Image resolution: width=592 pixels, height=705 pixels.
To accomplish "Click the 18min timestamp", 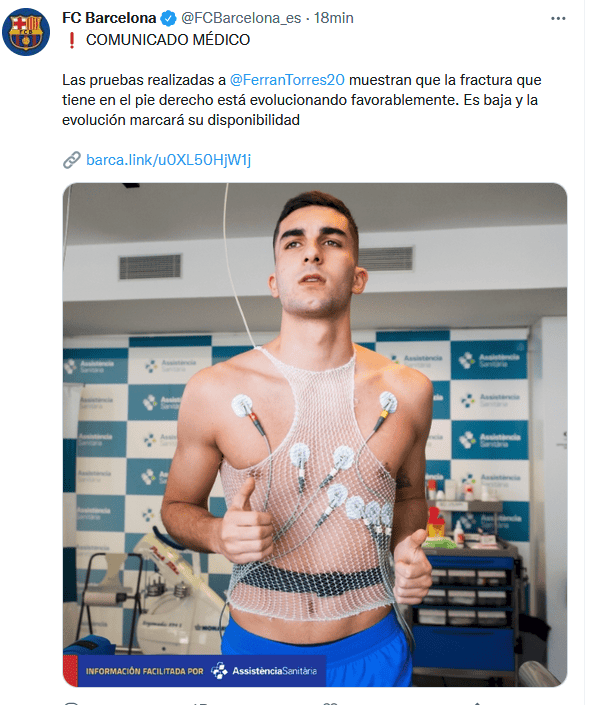I will [x=334, y=18].
